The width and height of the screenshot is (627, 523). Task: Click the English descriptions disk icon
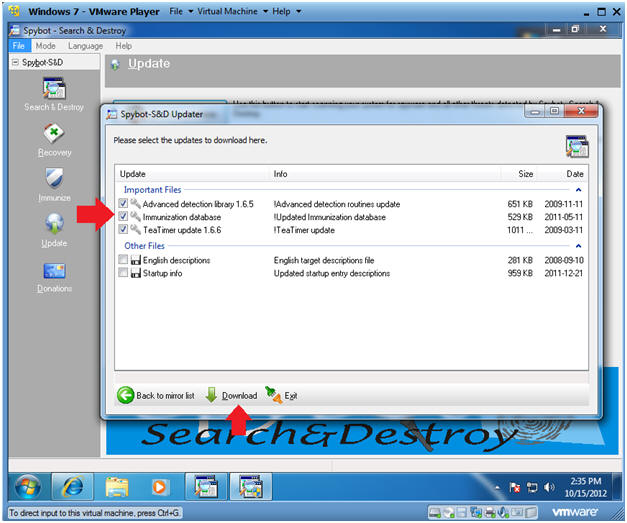pos(136,260)
